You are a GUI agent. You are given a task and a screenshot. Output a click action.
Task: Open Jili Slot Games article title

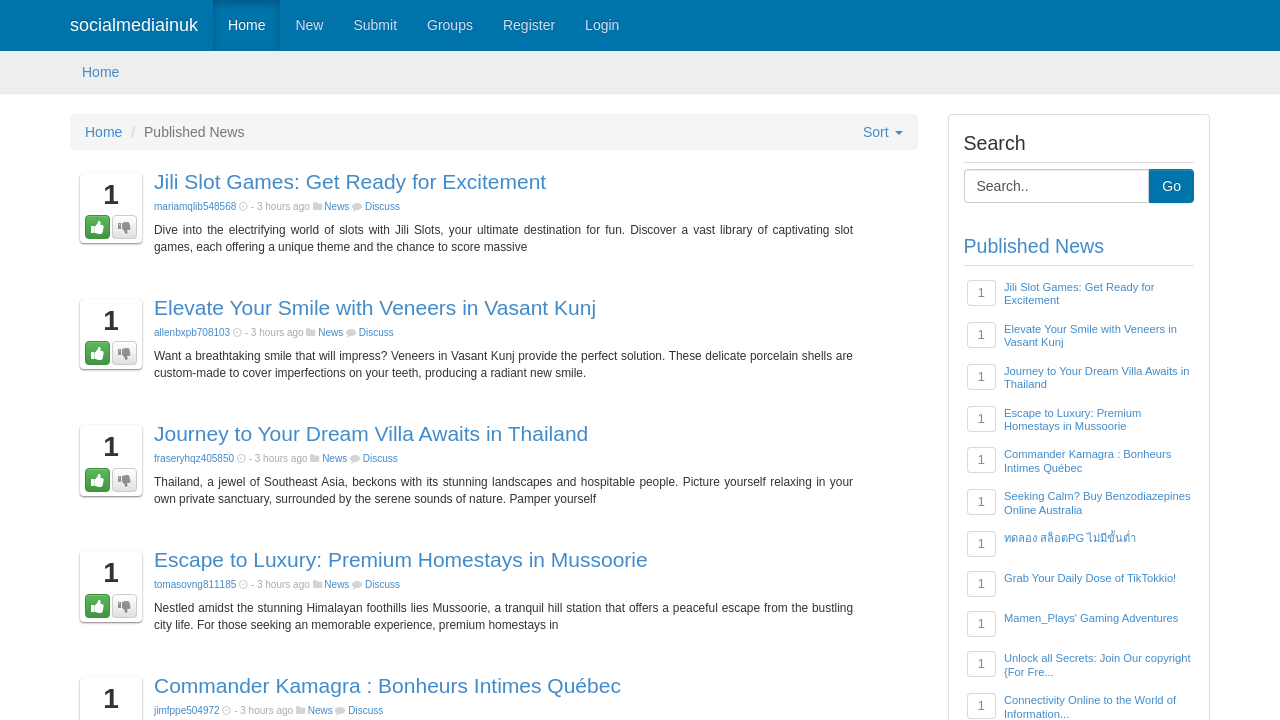point(350,182)
